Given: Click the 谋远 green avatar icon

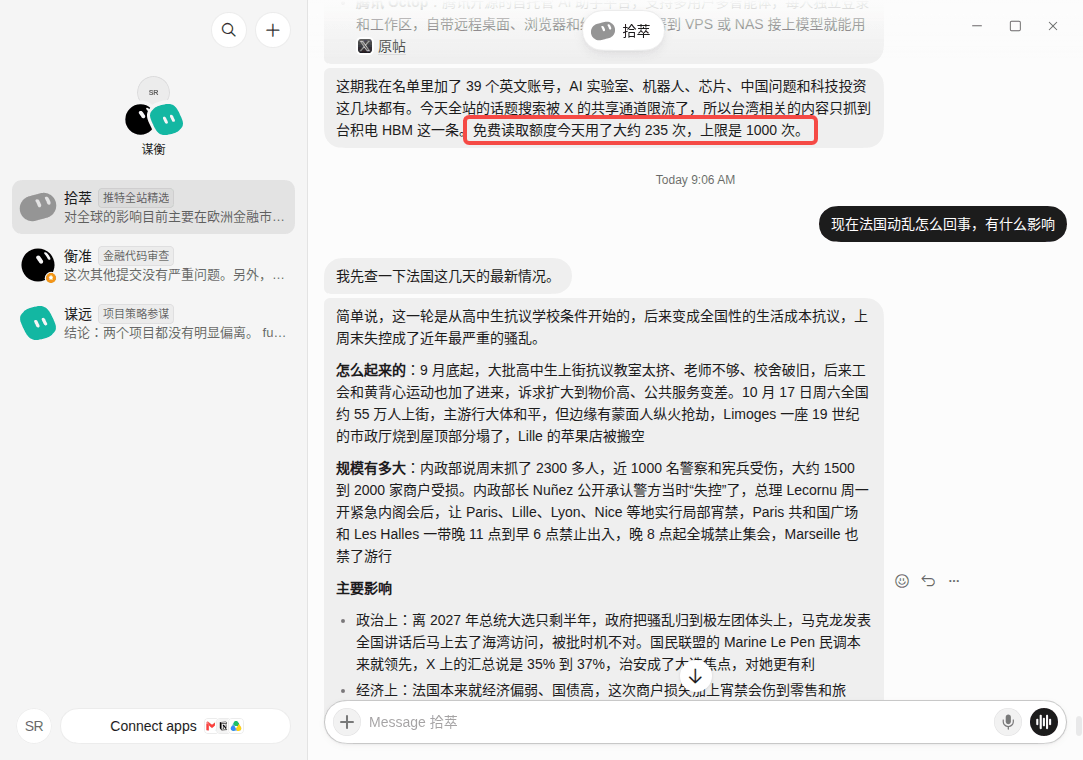Looking at the screenshot, I should coord(38,323).
